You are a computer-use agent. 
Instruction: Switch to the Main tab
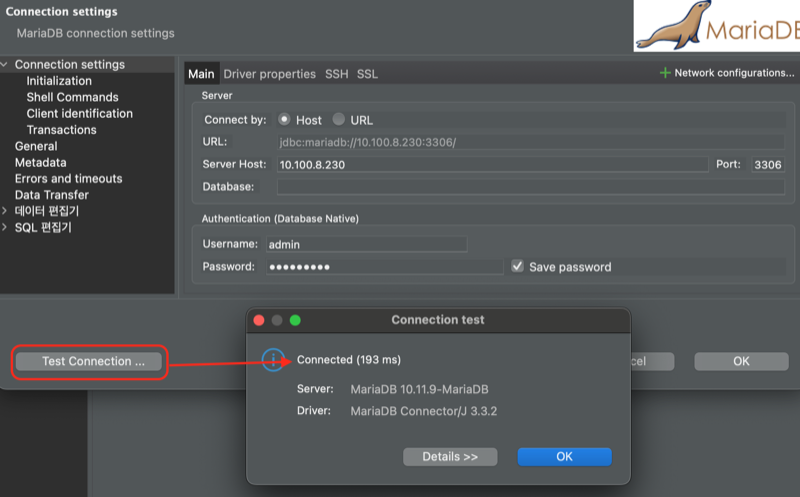202,74
